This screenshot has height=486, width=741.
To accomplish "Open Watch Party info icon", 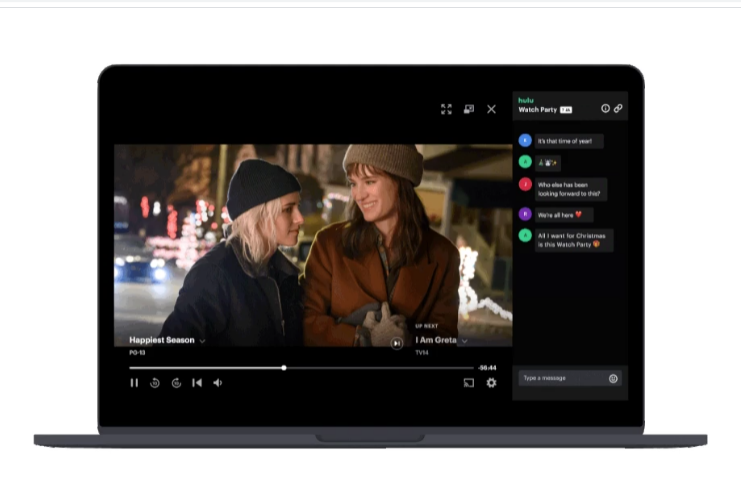I will [605, 108].
